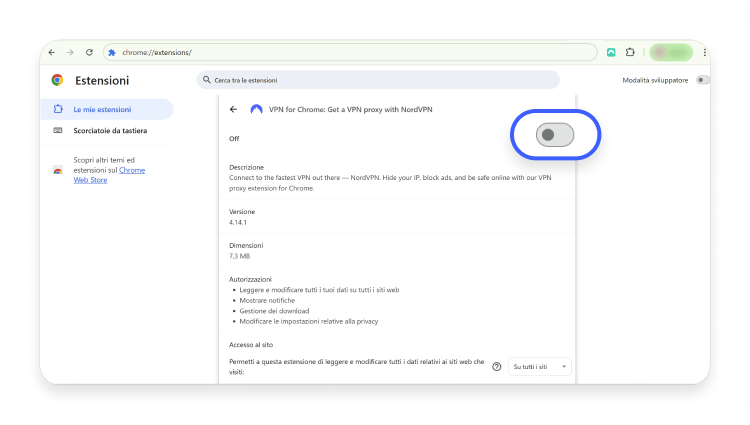Open the blurred profile avatar button

(x=671, y=53)
